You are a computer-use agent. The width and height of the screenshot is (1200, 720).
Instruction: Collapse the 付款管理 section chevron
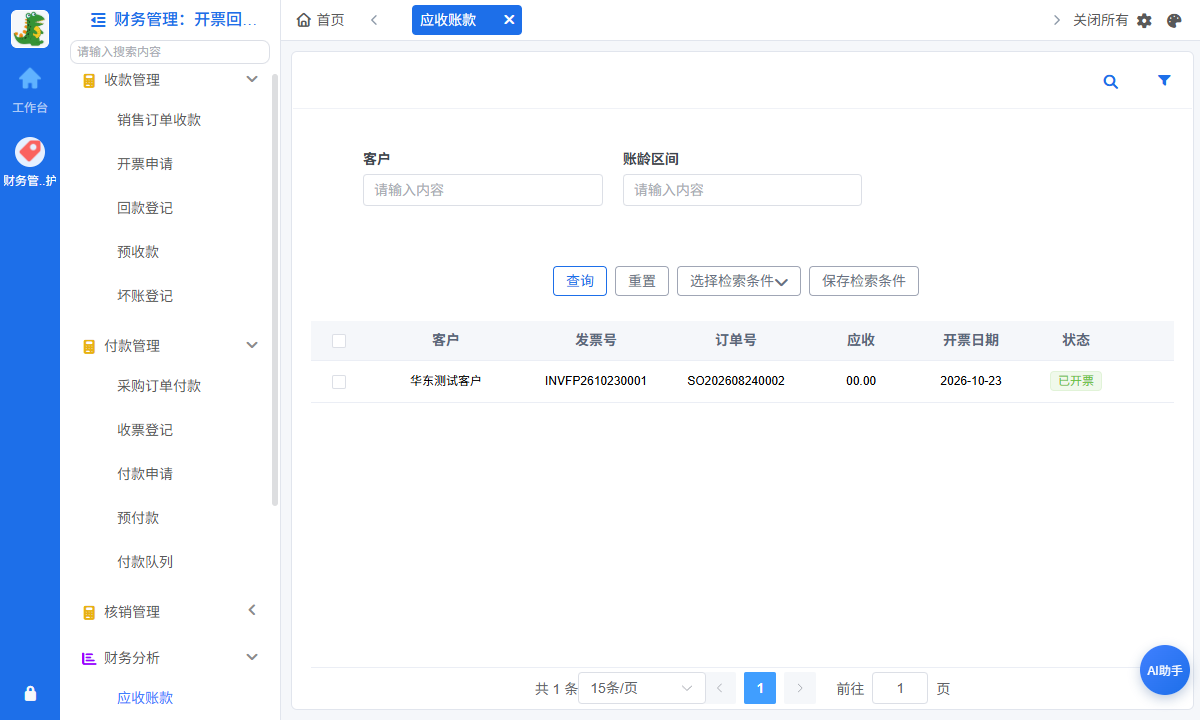(252, 345)
